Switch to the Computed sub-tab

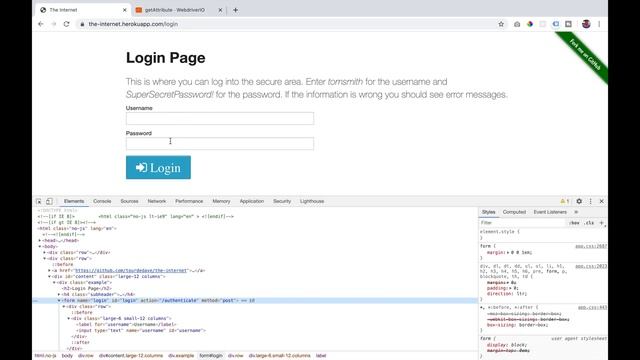tap(514, 212)
